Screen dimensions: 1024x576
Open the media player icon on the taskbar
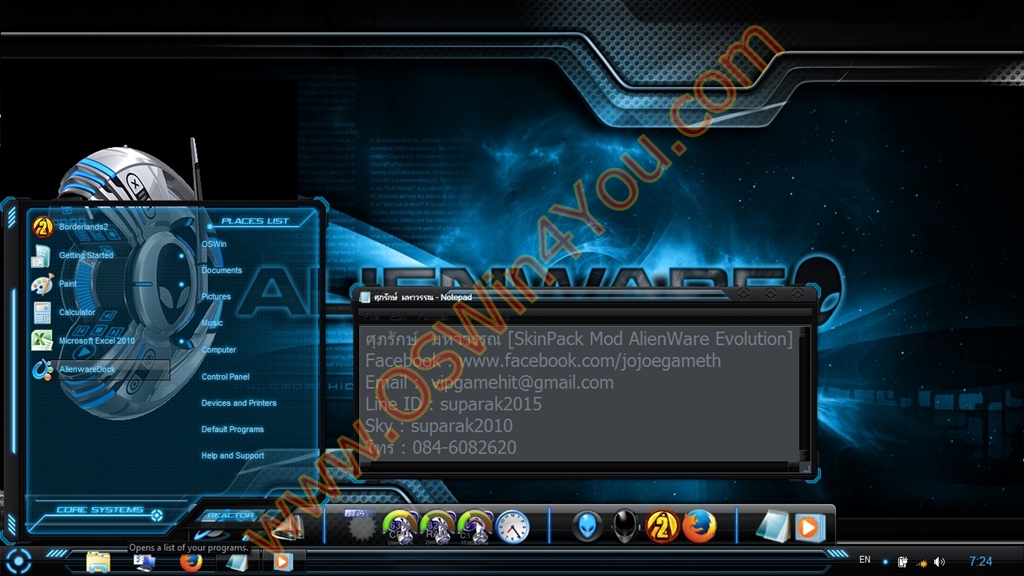coord(283,562)
